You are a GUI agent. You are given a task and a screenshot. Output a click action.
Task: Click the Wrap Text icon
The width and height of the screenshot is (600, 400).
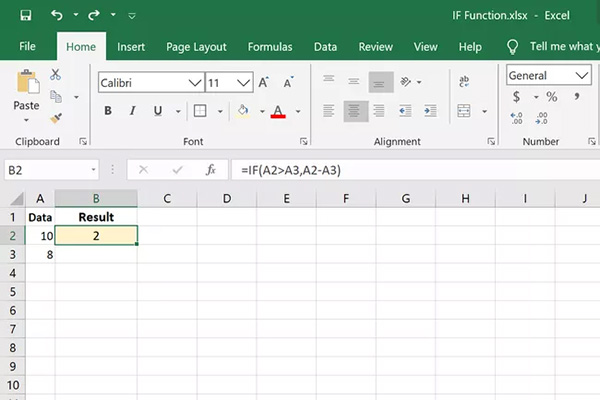click(465, 83)
